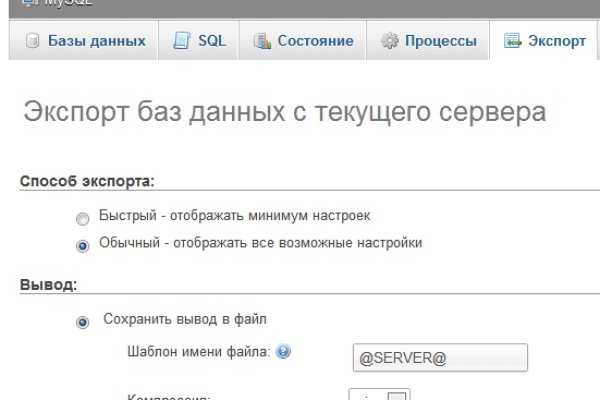Click the gear icon beside Процессы
600x400 pixels.
pyautogui.click(x=388, y=42)
